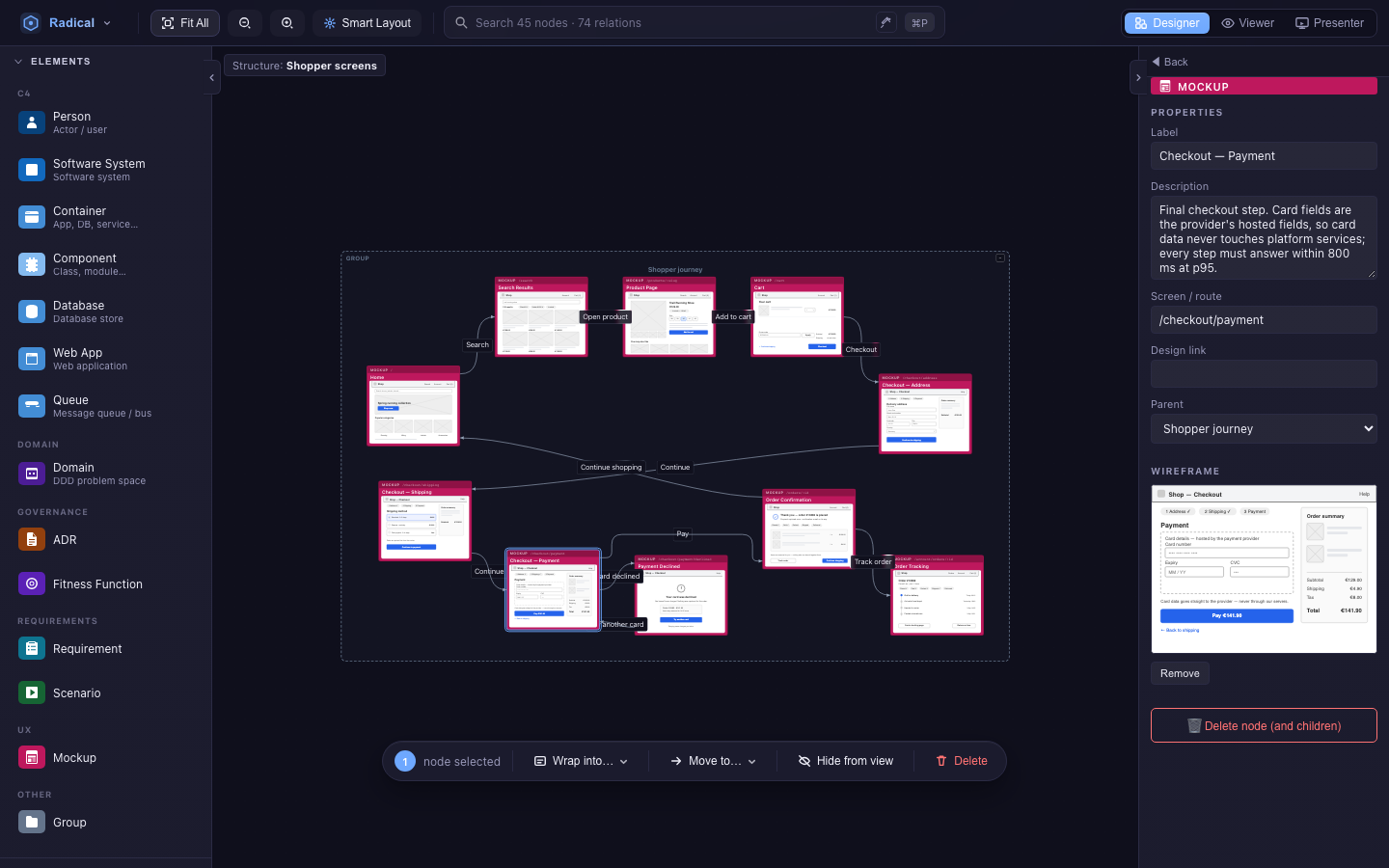Click the empty Design link field

click(1264, 374)
